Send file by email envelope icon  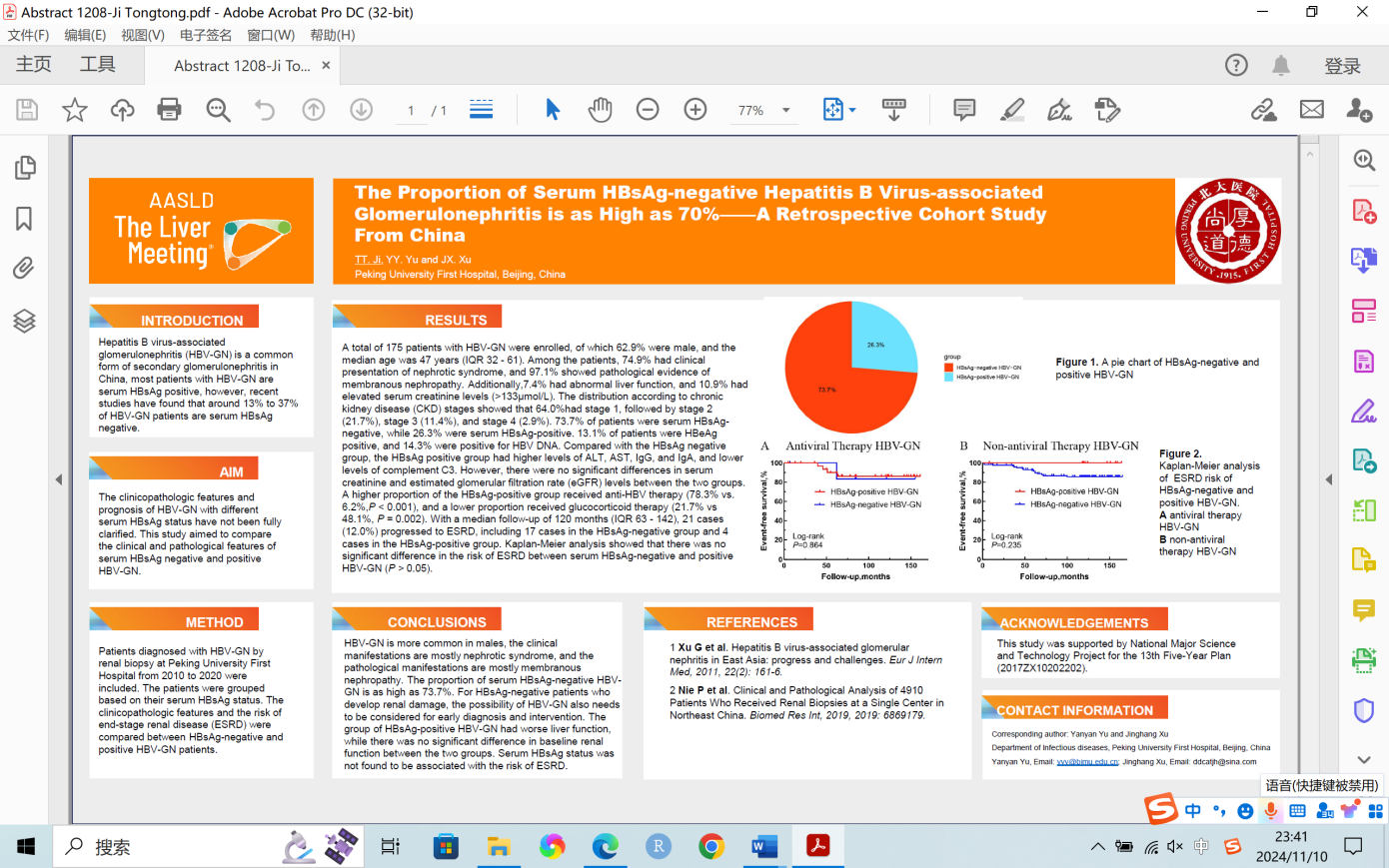click(1312, 110)
